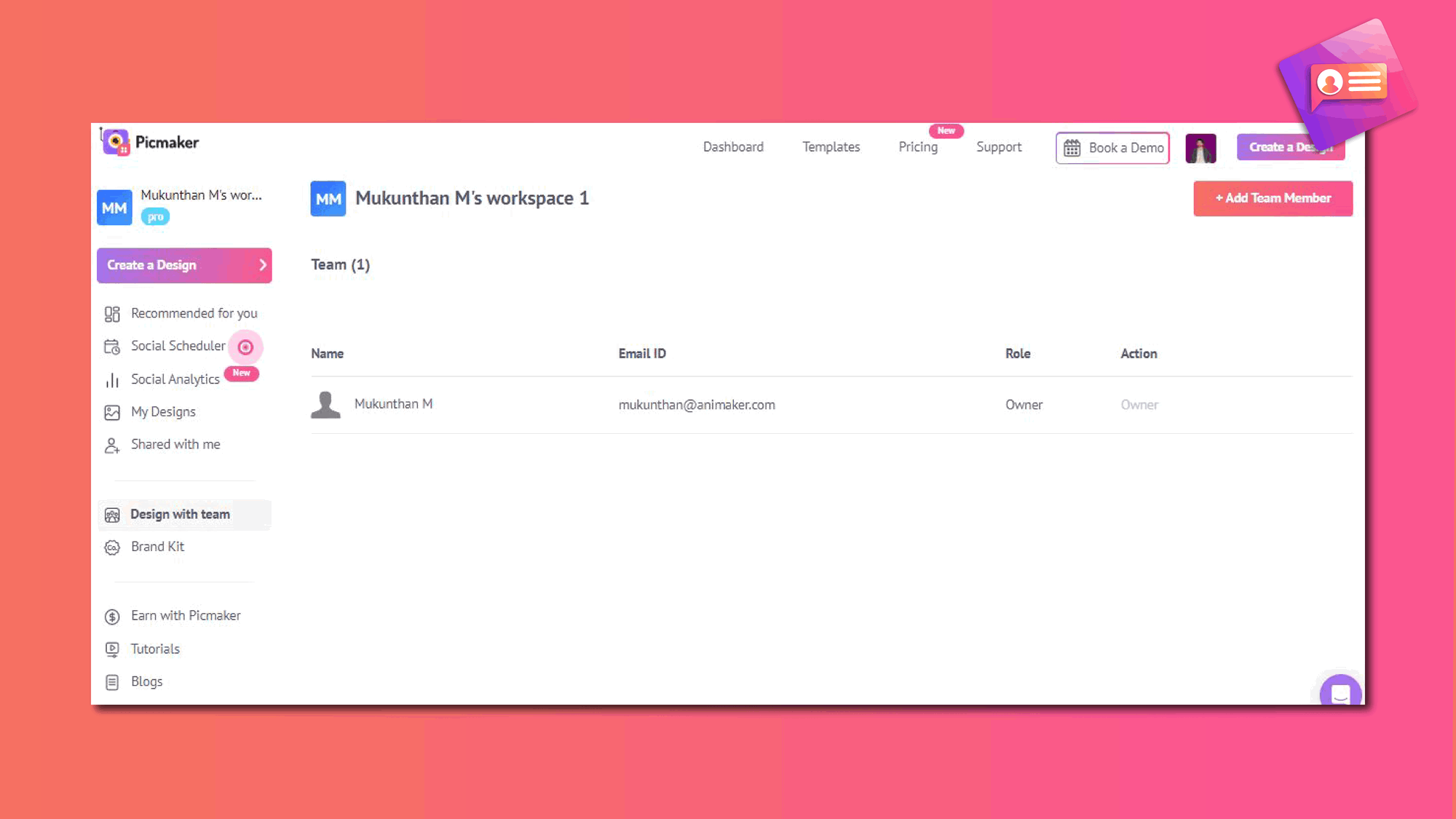
Task: Open the Support nav item
Action: [999, 147]
